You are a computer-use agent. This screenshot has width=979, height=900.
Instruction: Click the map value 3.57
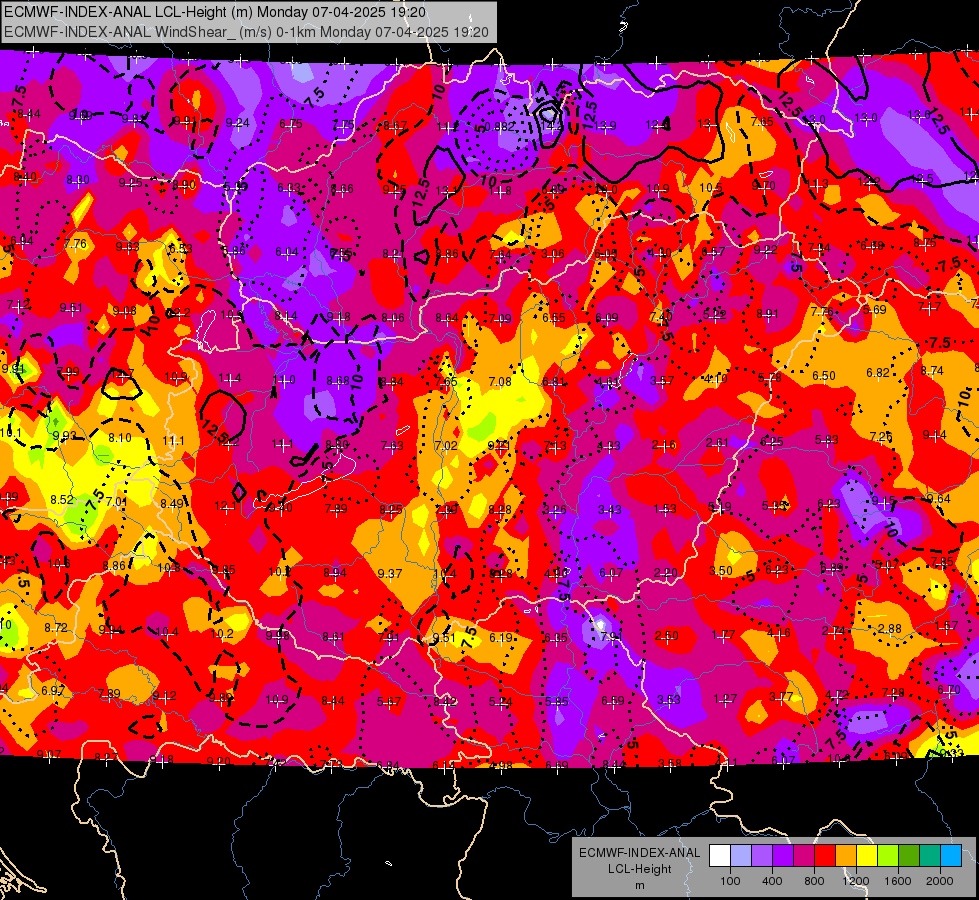tap(662, 380)
